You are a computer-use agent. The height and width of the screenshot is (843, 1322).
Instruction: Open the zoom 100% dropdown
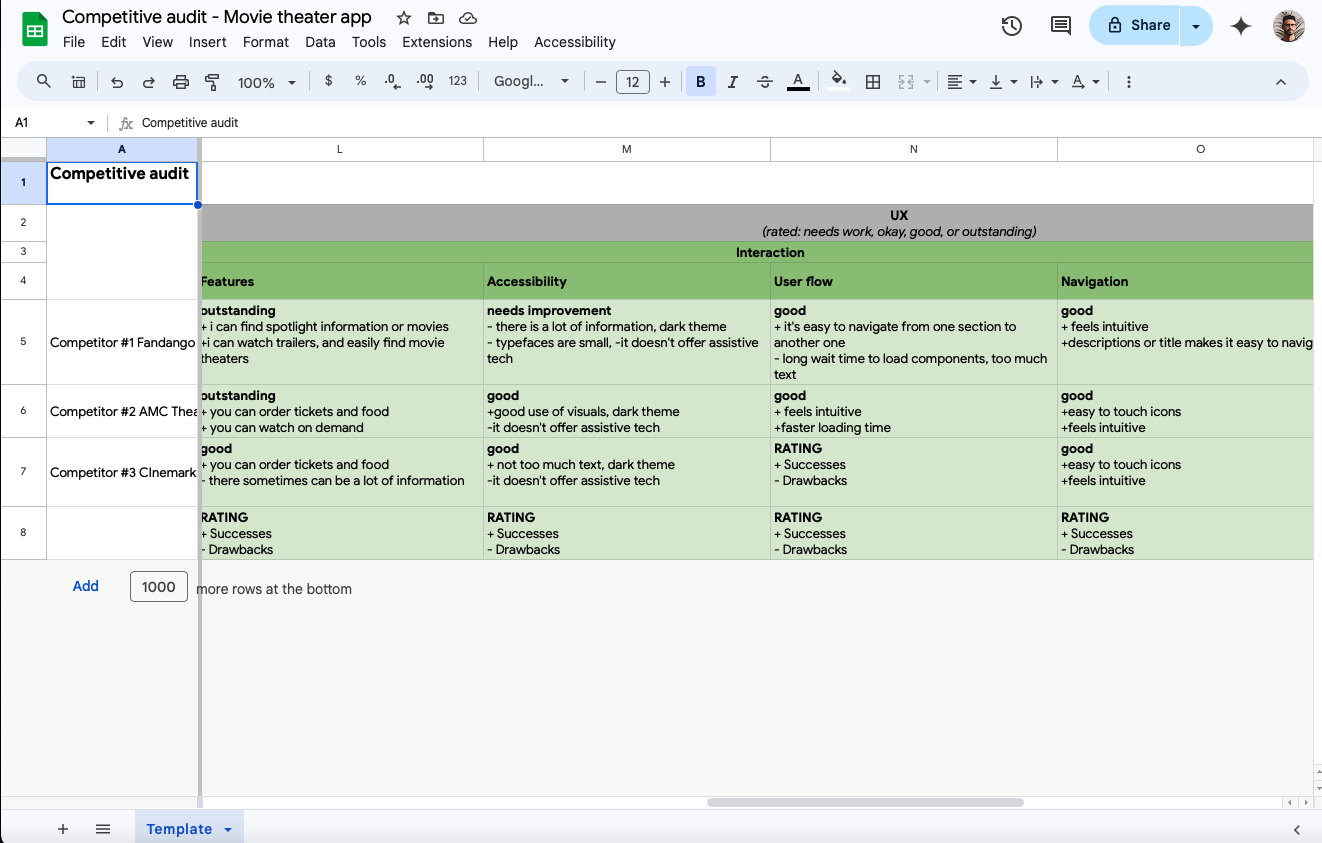[x=266, y=82]
